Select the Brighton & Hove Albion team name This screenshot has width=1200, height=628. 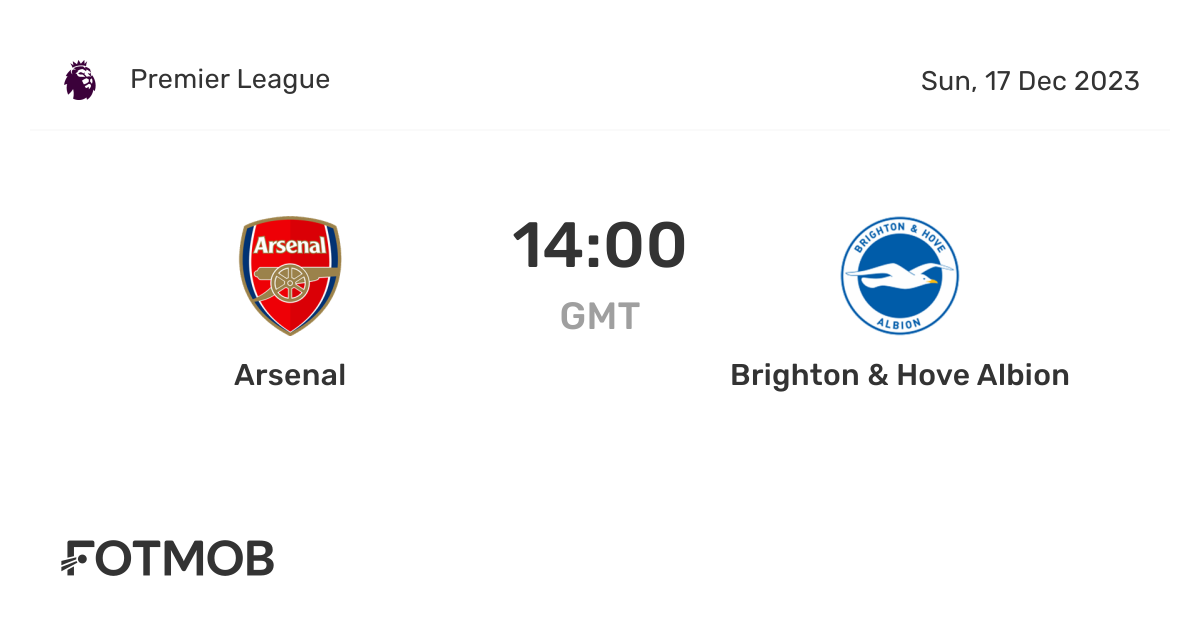(899, 375)
